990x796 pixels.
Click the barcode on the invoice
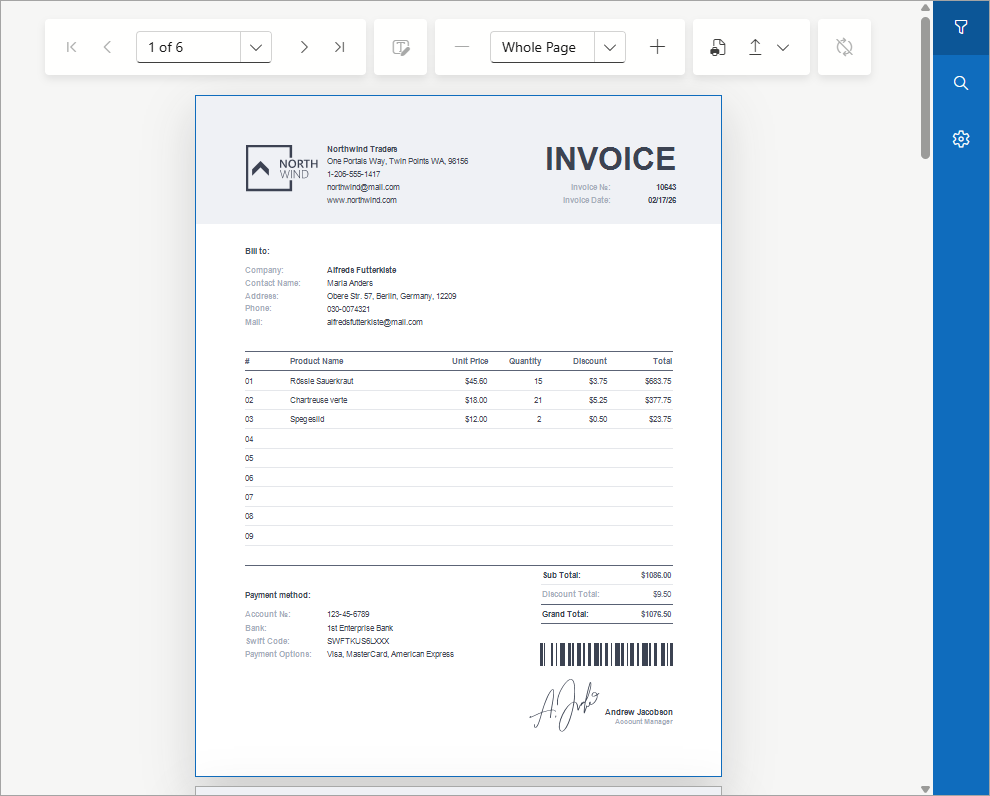607,655
